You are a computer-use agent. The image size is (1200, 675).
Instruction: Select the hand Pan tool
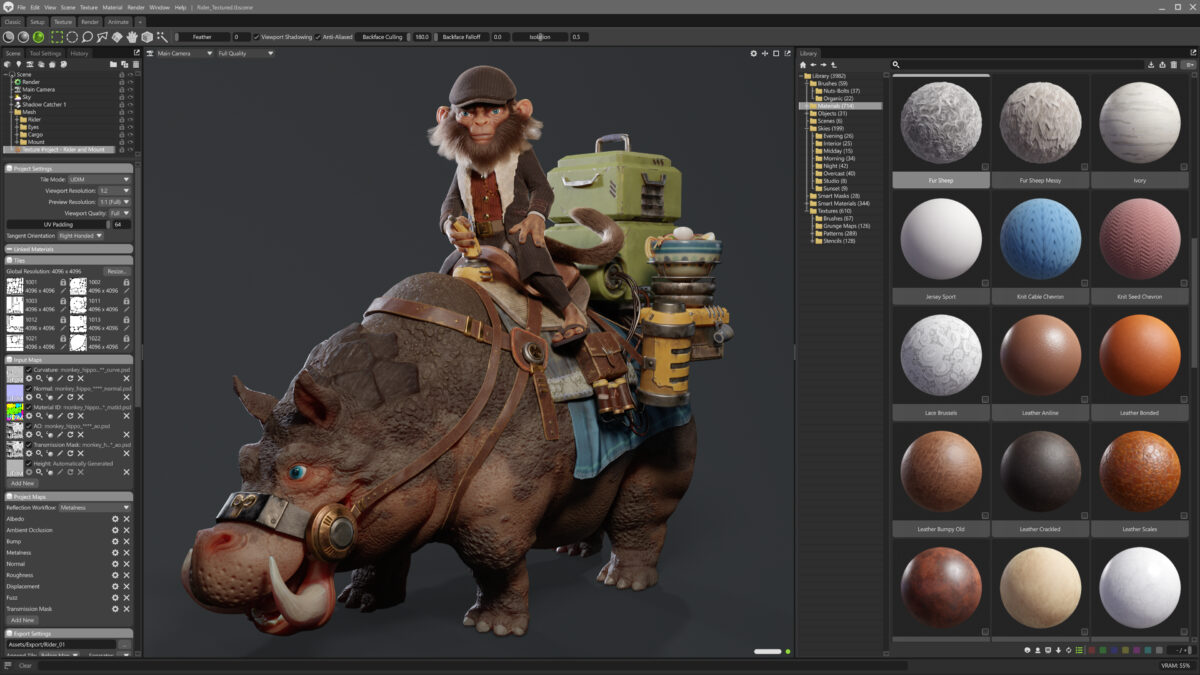pos(131,37)
